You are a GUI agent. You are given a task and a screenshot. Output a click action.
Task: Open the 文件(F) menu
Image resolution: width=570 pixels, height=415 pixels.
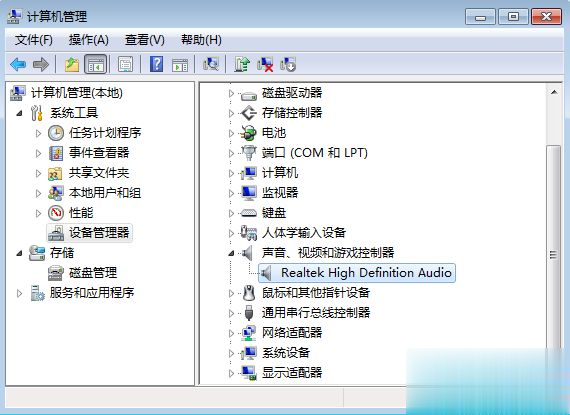tap(33, 40)
